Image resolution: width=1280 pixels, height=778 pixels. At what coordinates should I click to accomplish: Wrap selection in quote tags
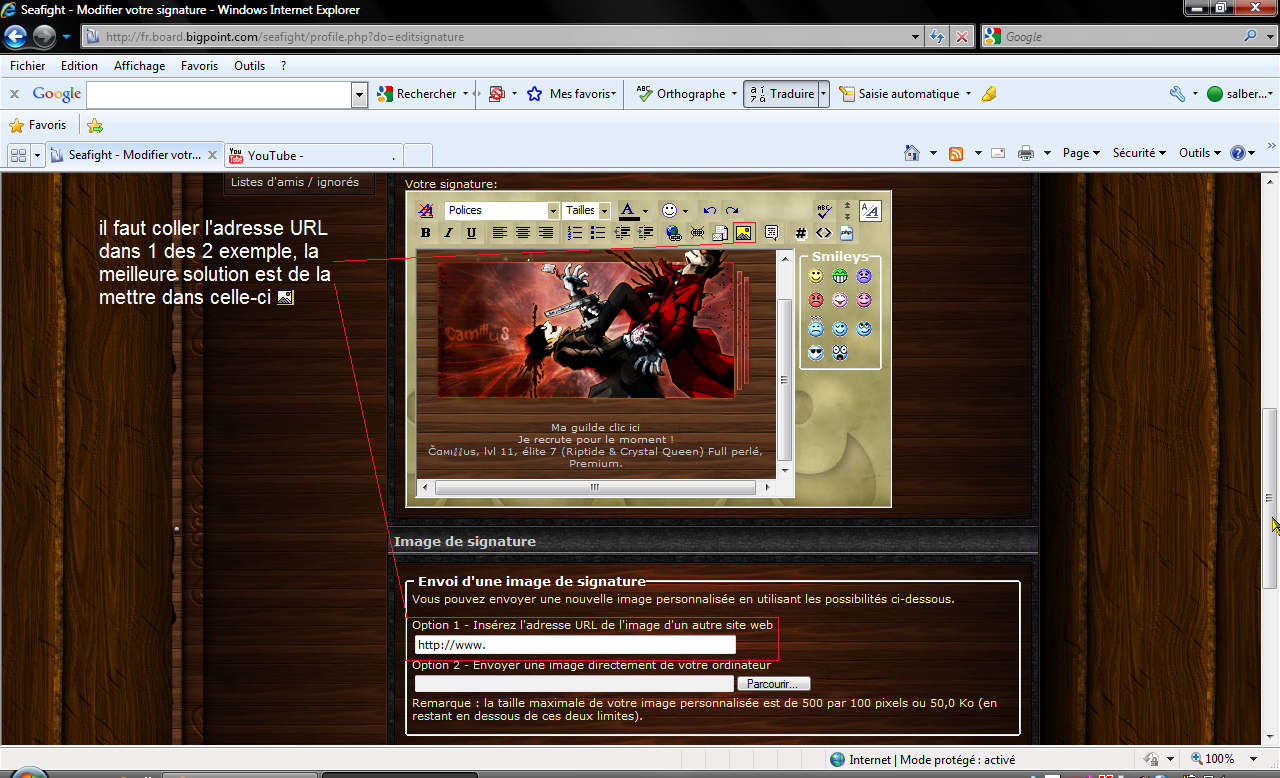point(771,233)
